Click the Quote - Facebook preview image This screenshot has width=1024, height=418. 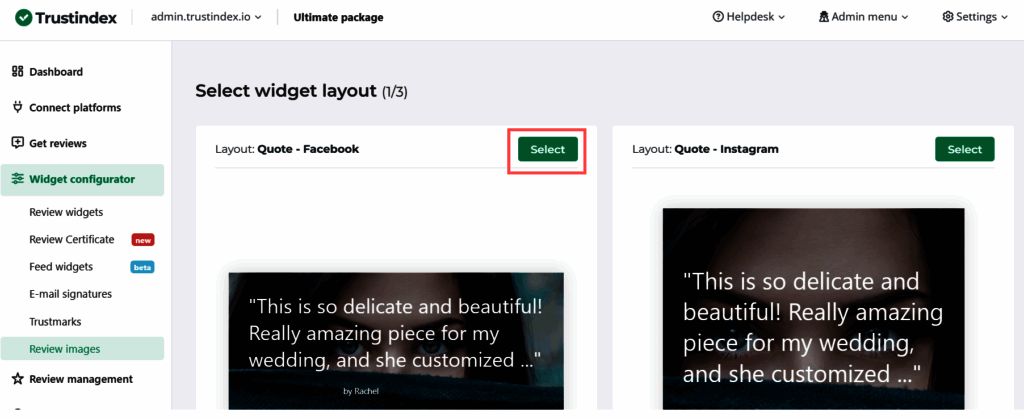395,340
